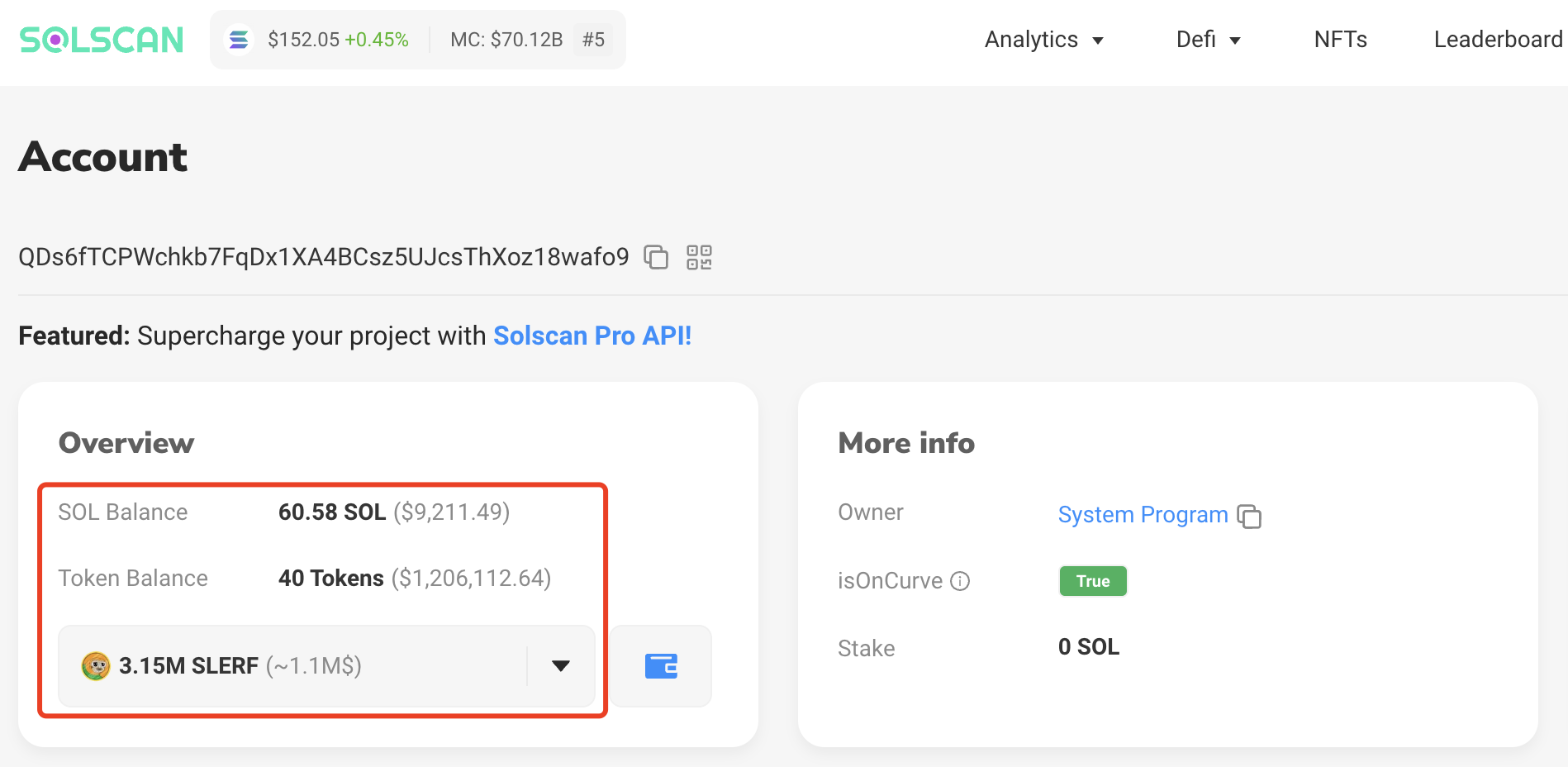Open the Leaderboard menu item
Viewport: 1568px width, 767px height.
point(1497,40)
